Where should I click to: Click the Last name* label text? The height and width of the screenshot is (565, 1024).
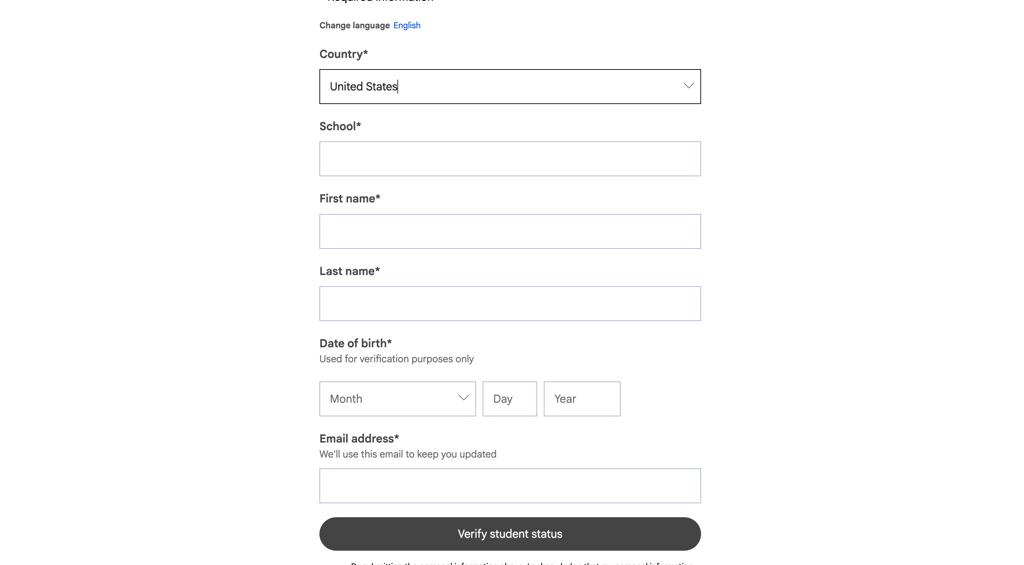[349, 271]
